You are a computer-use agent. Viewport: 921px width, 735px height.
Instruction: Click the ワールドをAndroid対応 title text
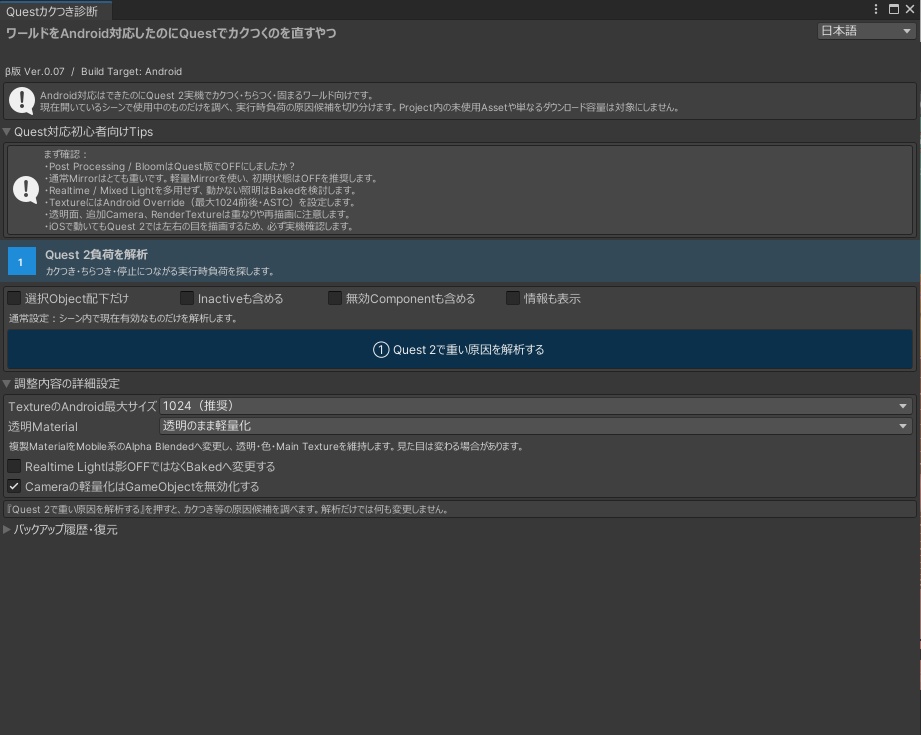point(171,33)
